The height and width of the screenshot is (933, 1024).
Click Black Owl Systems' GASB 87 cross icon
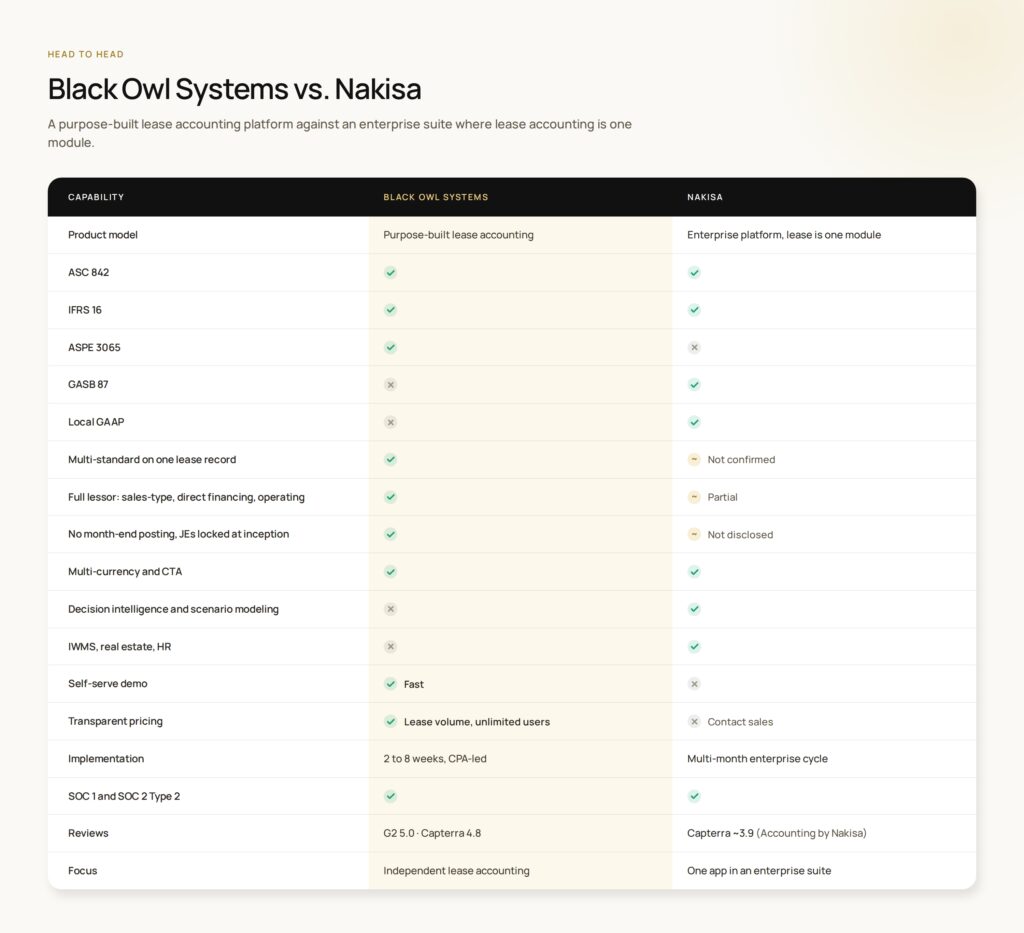pos(391,385)
